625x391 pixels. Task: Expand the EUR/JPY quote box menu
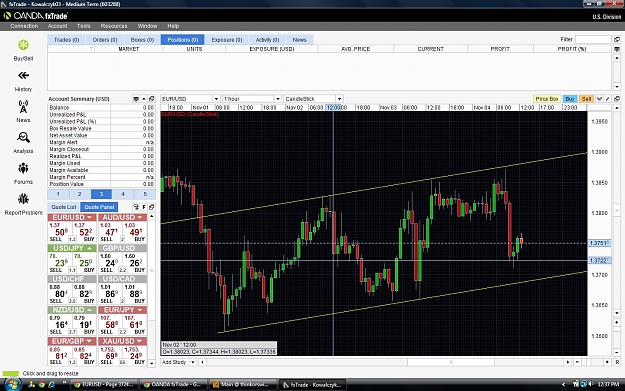point(140,310)
